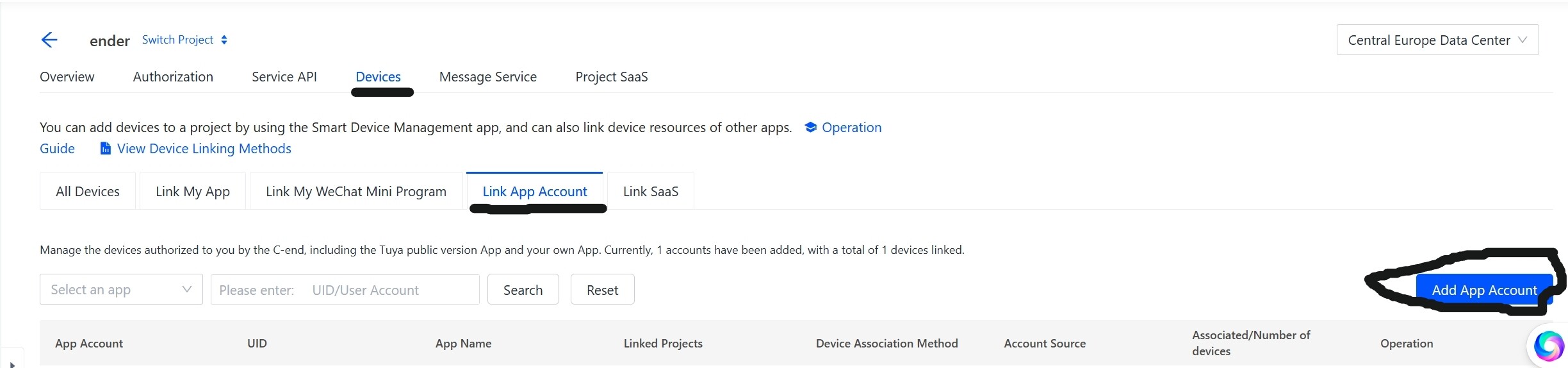Open the Select an app dropdown

(x=121, y=290)
